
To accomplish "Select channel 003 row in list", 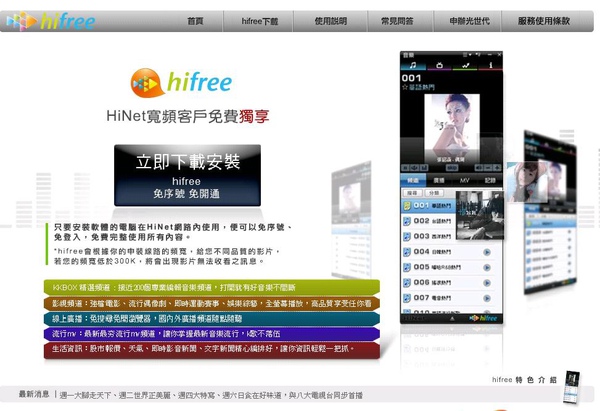I will click(429, 236).
